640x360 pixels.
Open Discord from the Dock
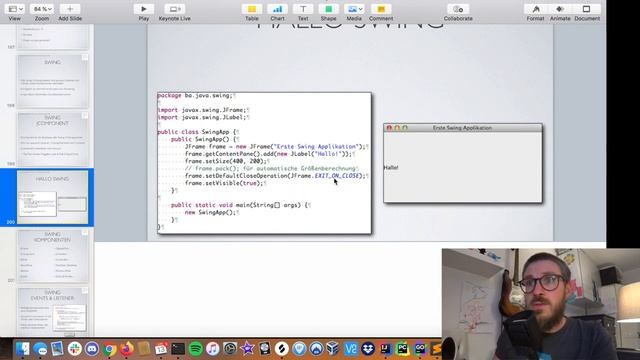(x=92, y=349)
